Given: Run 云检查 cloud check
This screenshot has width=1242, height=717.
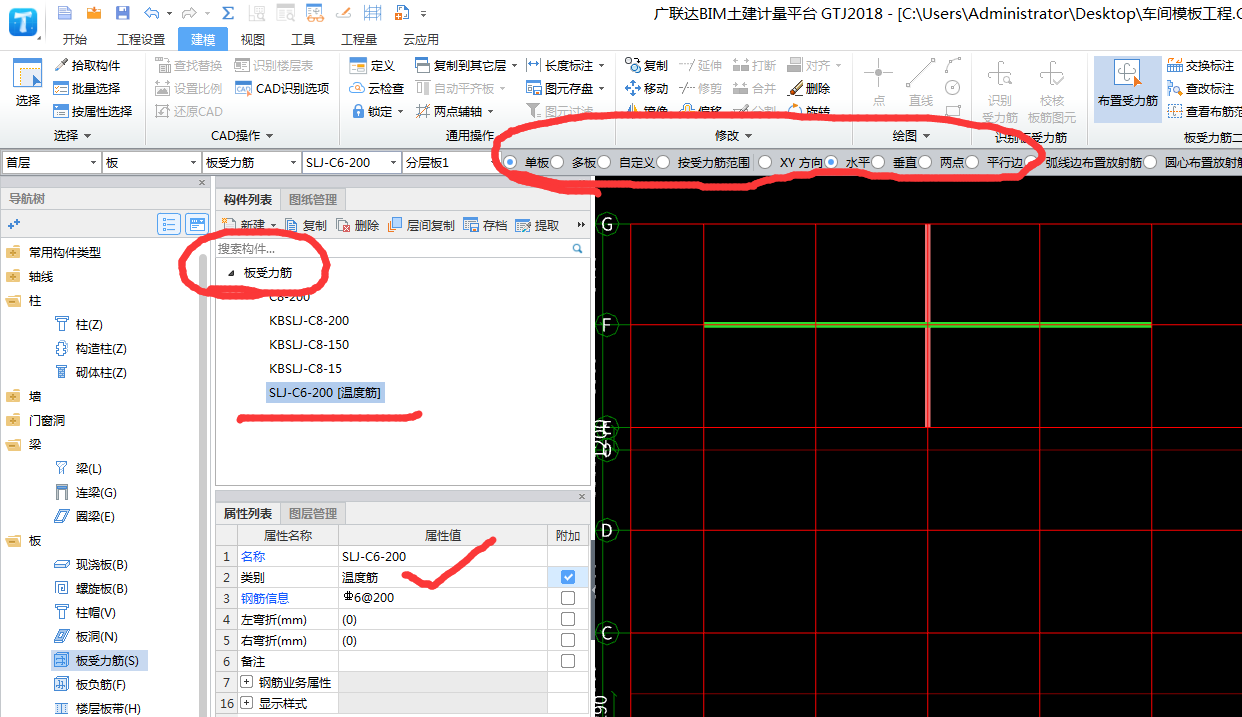Looking at the screenshot, I should [377, 88].
